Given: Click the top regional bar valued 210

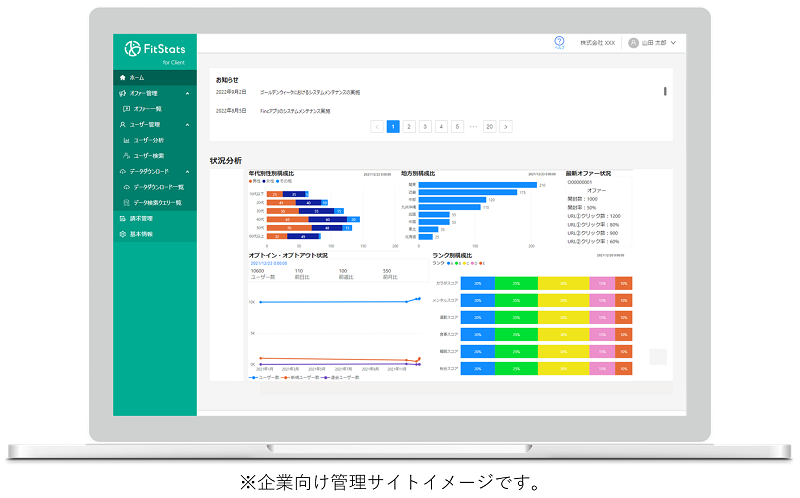Looking at the screenshot, I should click(x=478, y=185).
